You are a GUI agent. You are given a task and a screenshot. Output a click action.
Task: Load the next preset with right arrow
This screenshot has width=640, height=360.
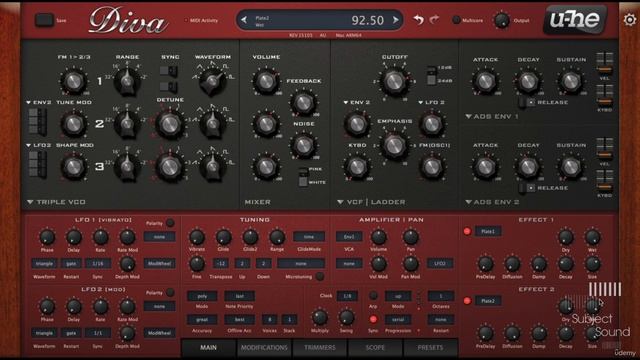396,20
